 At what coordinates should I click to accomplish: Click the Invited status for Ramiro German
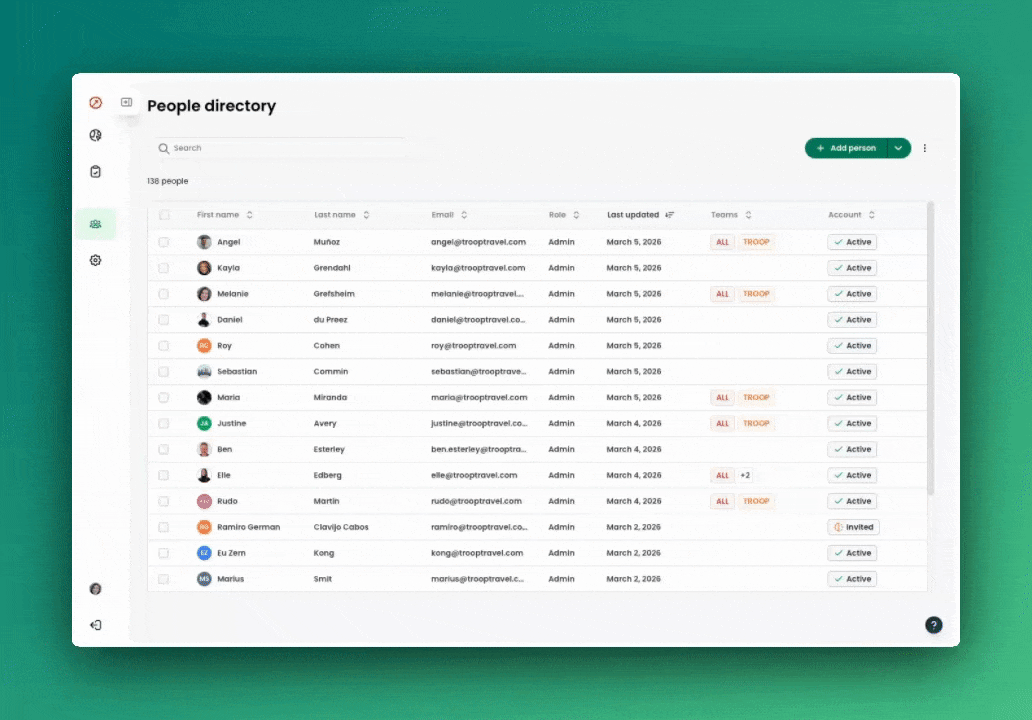coord(853,527)
